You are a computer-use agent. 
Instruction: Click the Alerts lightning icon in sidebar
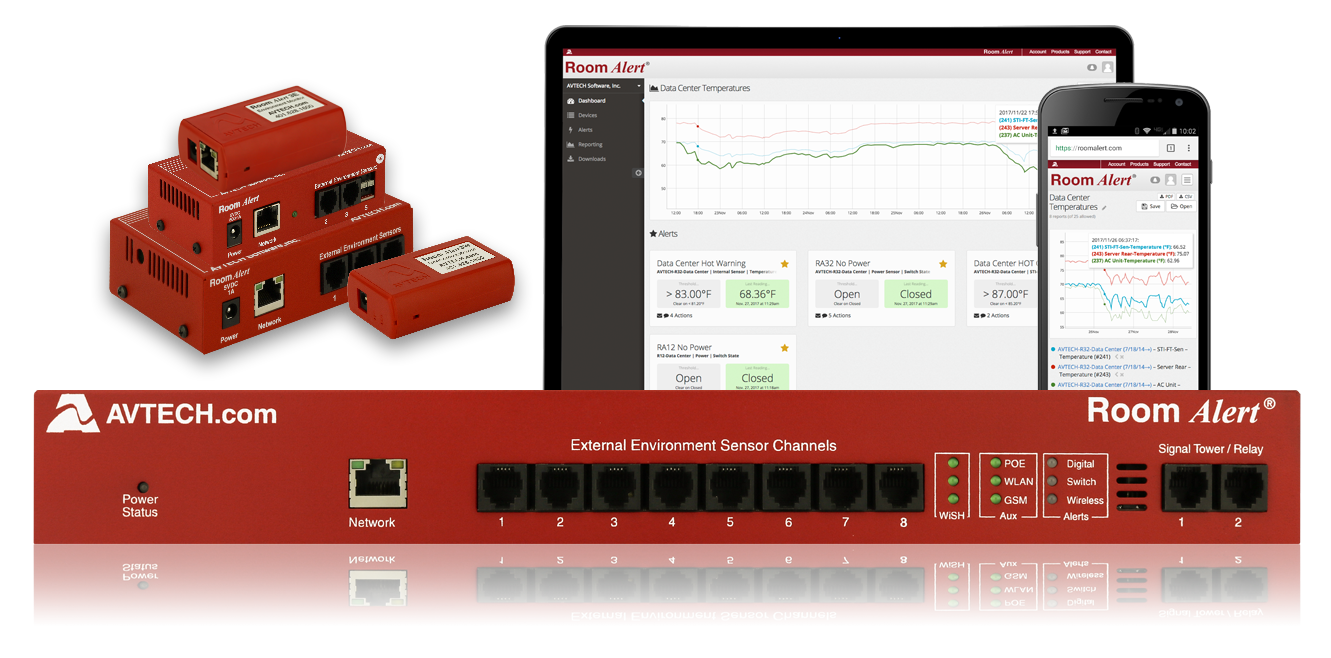tap(571, 130)
